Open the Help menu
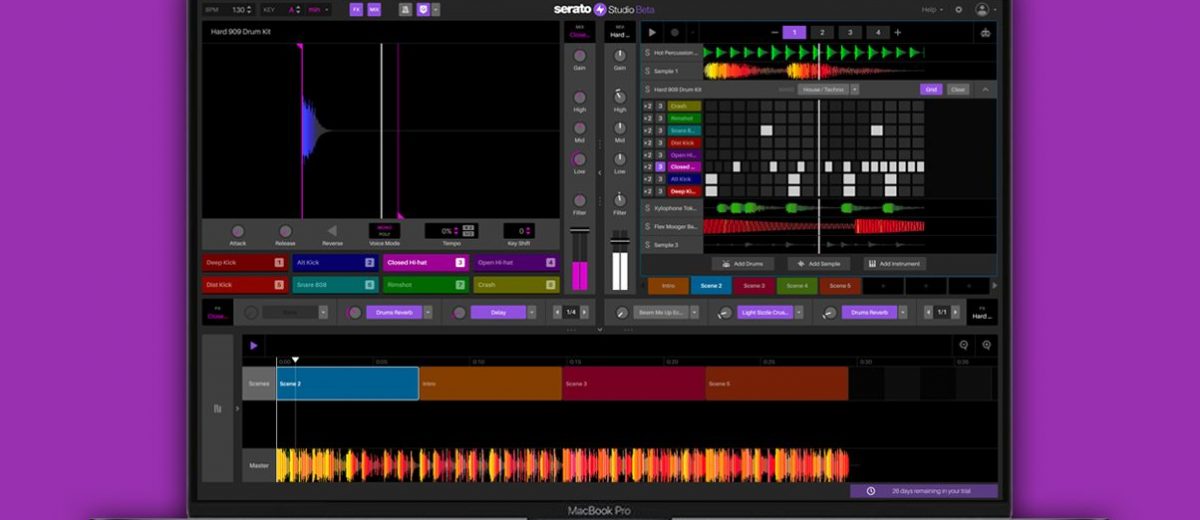1200x520 pixels. tap(932, 9)
